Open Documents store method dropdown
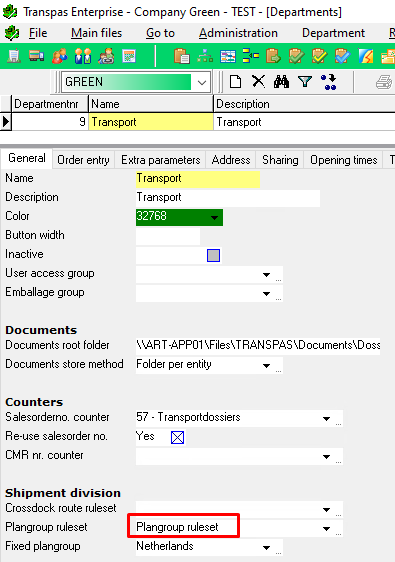 tap(266, 366)
